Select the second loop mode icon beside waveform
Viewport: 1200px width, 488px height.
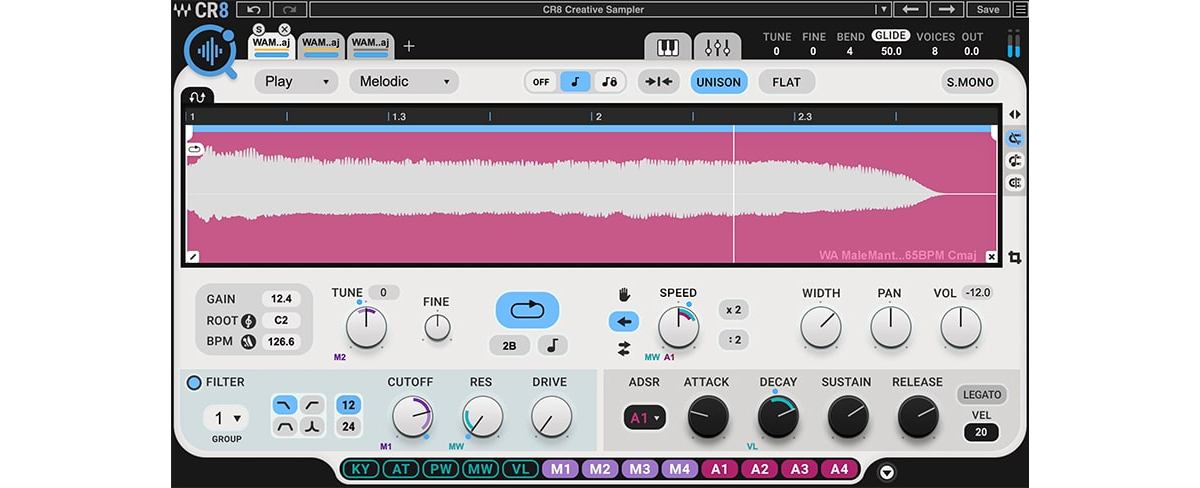1015,160
